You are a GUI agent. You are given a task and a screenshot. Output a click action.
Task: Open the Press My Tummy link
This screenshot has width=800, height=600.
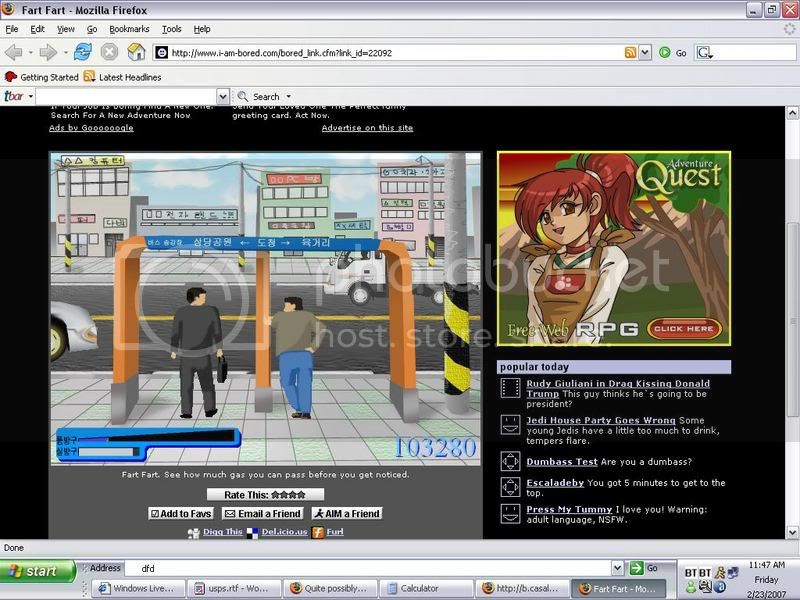[x=569, y=509]
